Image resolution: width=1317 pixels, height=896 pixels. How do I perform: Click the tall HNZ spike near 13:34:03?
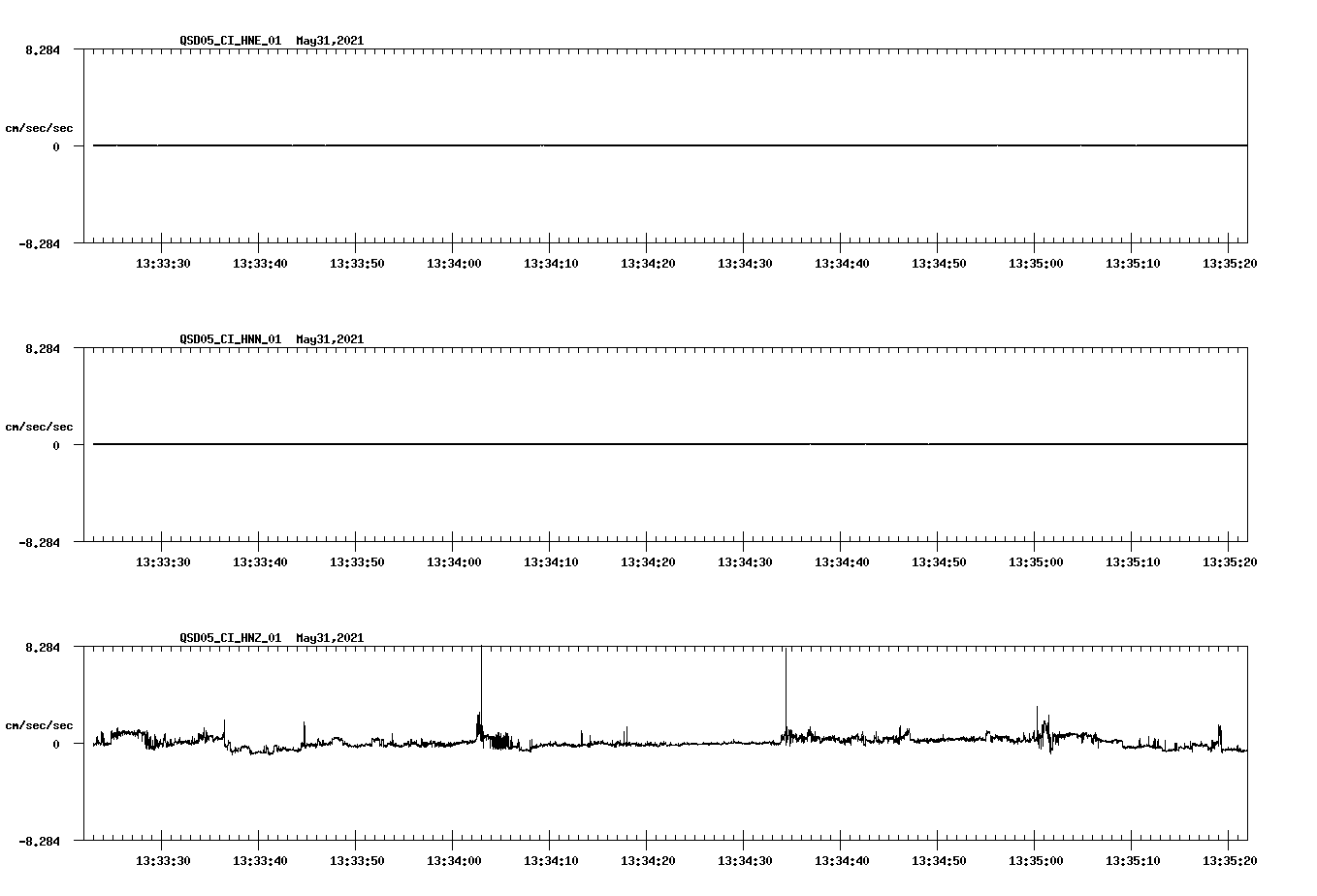coord(481,693)
